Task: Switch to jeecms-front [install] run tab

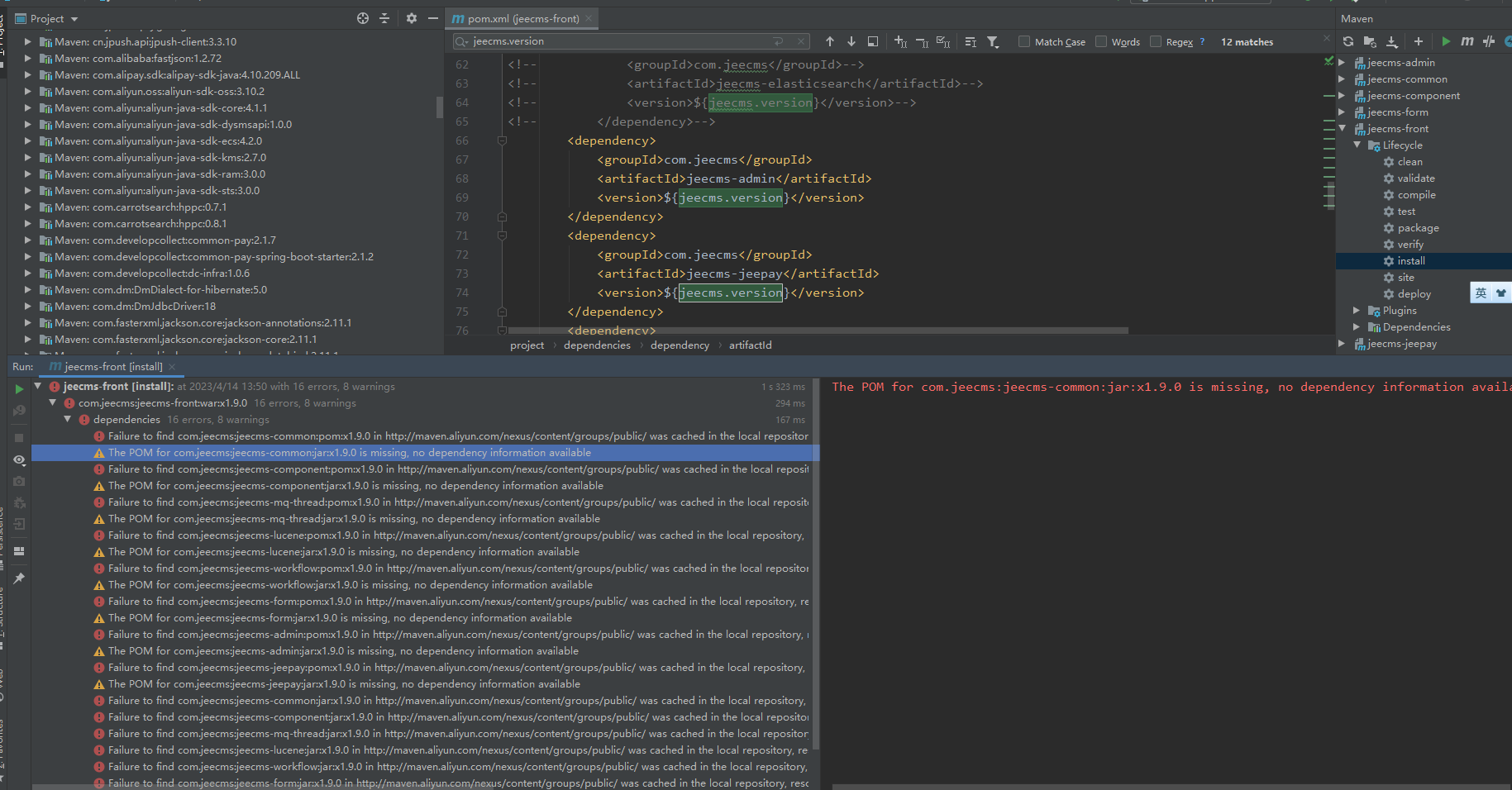Action: (112, 366)
